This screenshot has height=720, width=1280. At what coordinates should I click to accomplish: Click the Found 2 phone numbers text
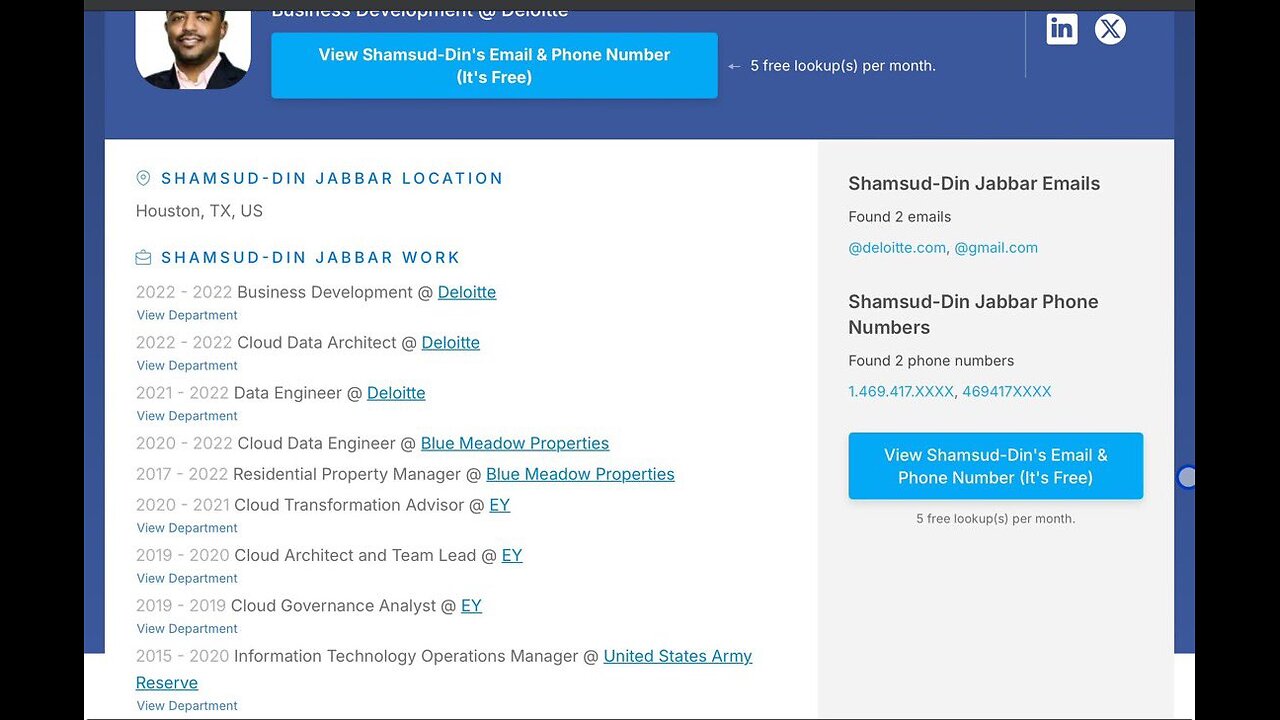tap(931, 361)
